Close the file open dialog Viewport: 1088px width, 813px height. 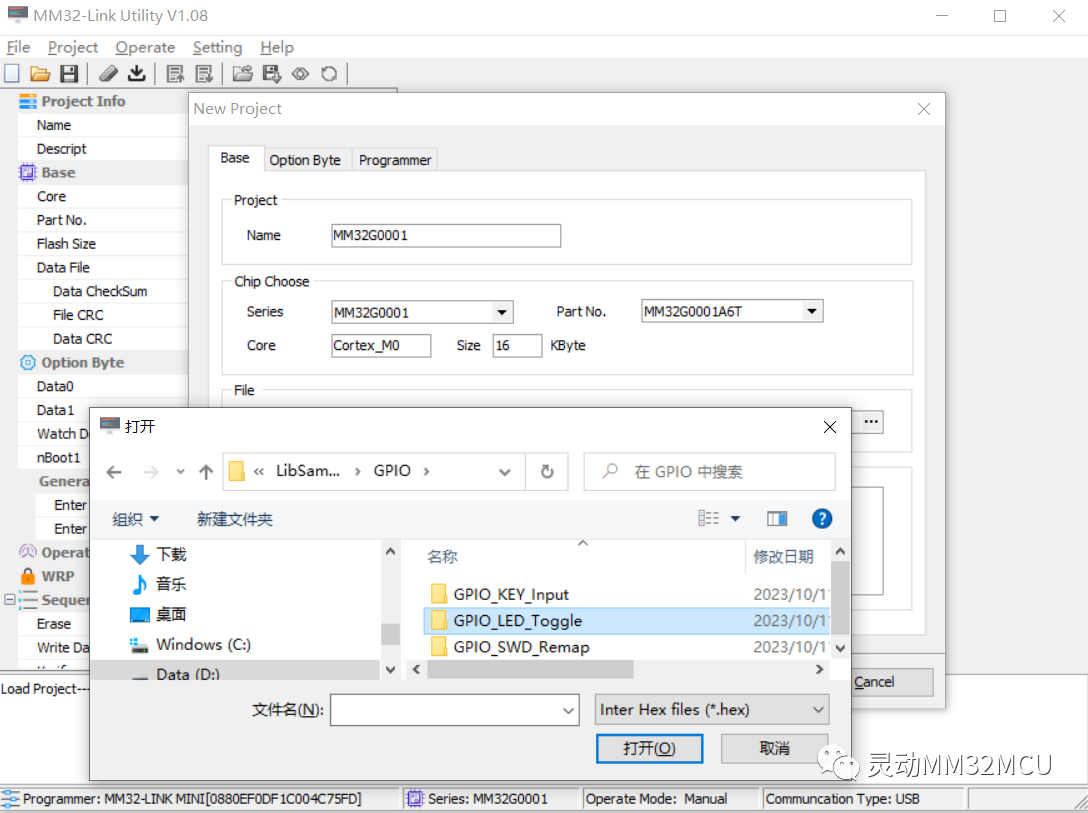830,427
